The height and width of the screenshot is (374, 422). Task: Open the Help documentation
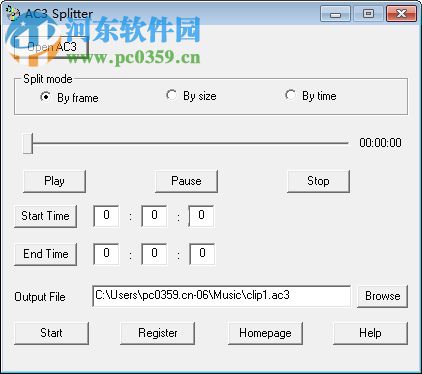(370, 333)
